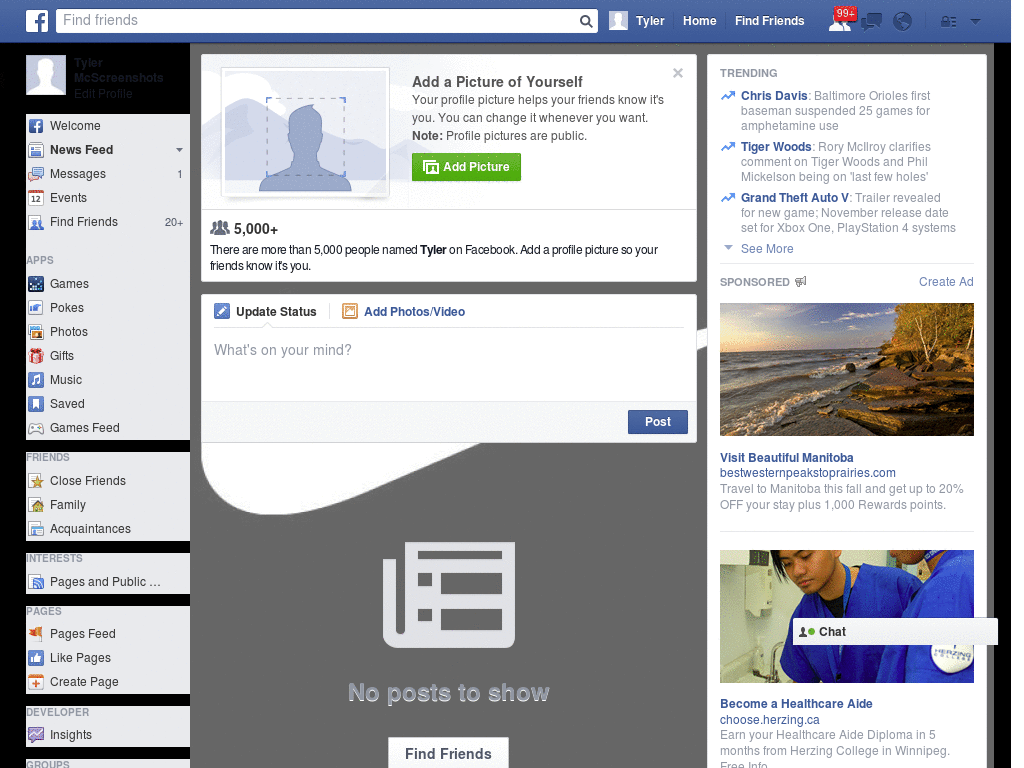Click the Pages and Public feed icon
Viewport: 1024px width, 768px height.
(x=36, y=582)
